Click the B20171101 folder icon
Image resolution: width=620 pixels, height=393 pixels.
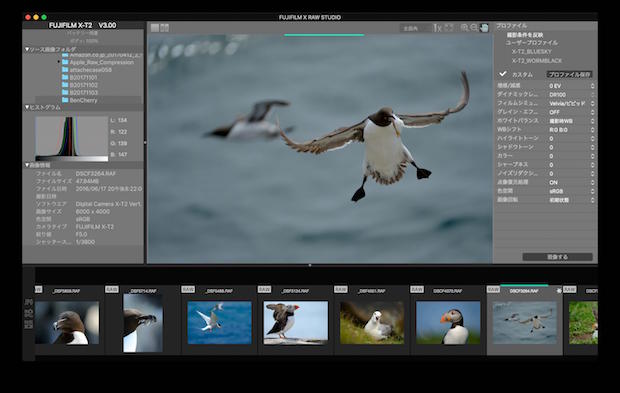[x=65, y=77]
